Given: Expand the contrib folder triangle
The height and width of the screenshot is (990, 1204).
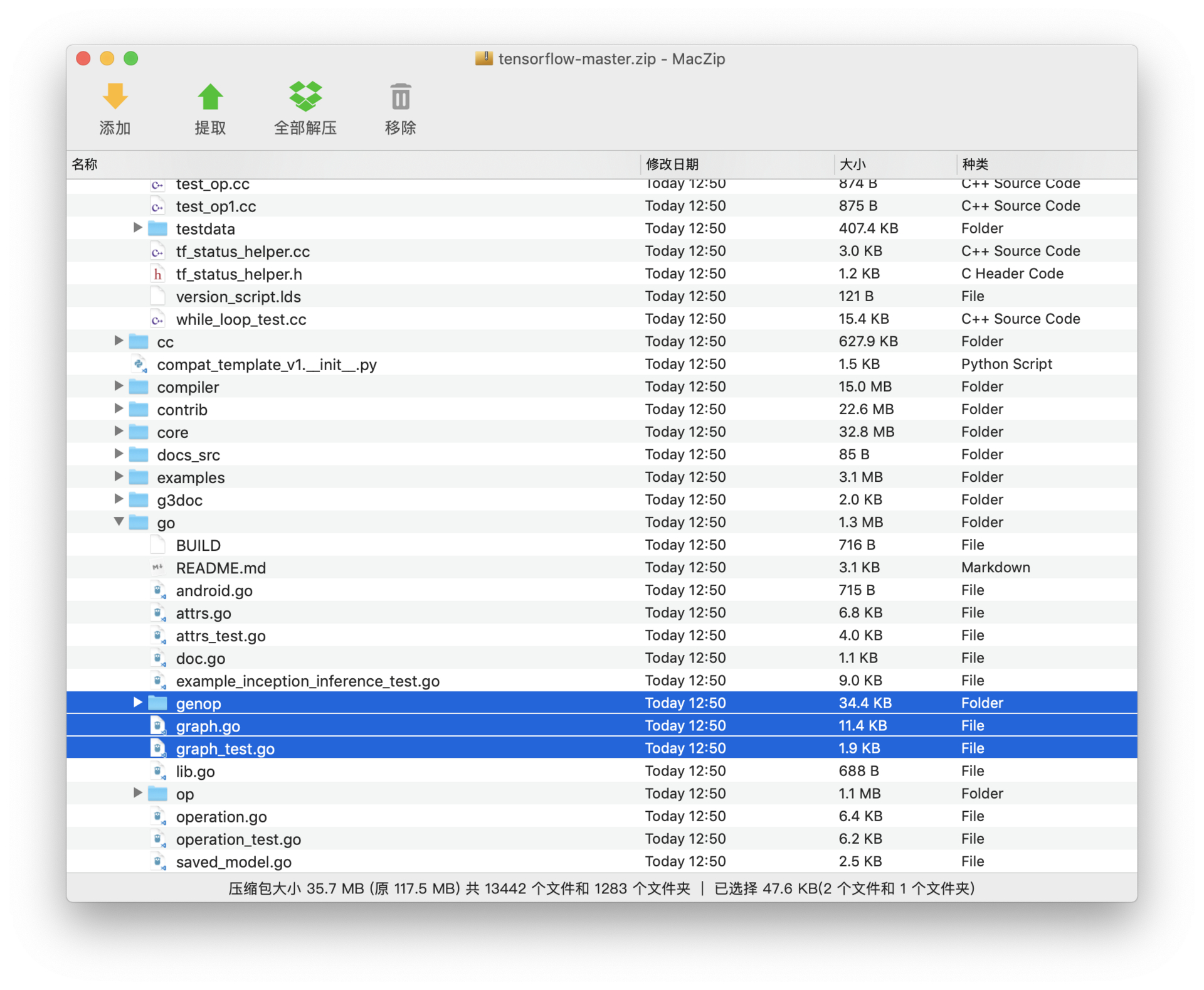Looking at the screenshot, I should (119, 408).
